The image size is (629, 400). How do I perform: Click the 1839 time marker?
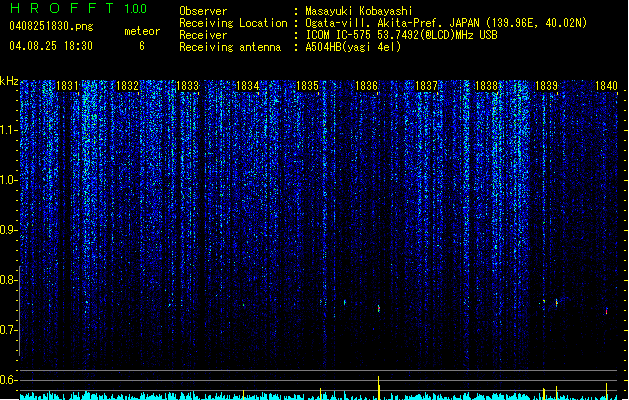546,86
